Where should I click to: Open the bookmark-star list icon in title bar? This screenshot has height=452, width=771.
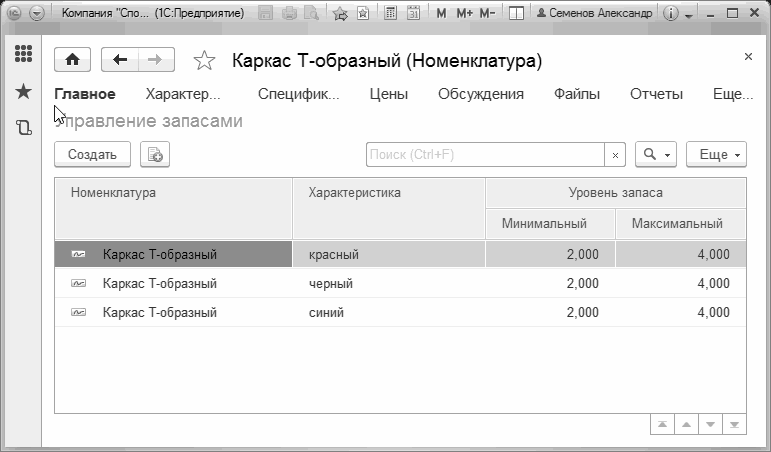(363, 13)
